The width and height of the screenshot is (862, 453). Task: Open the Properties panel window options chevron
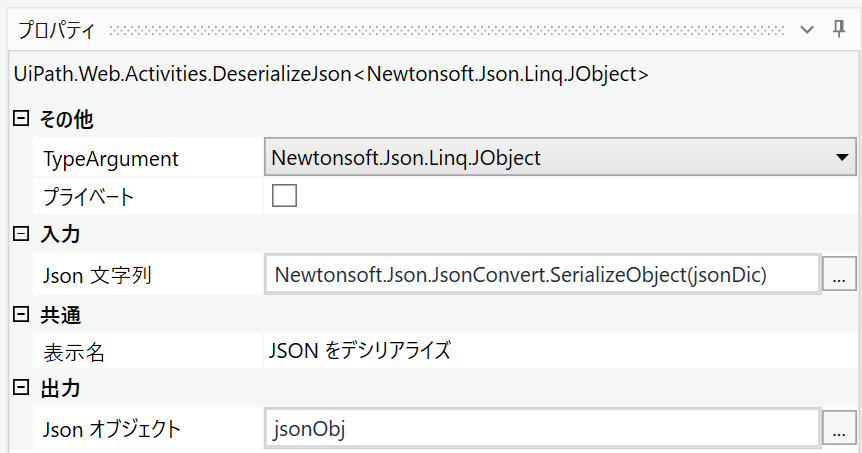tap(808, 30)
